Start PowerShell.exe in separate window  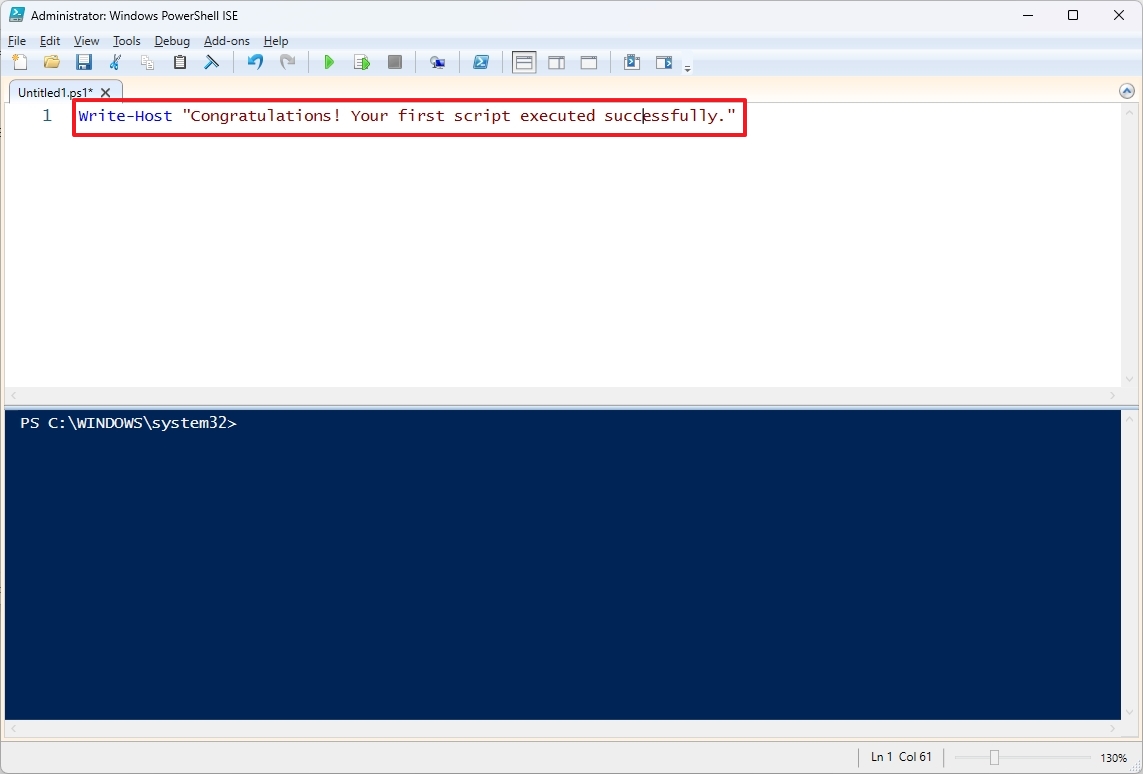pyautogui.click(x=480, y=63)
